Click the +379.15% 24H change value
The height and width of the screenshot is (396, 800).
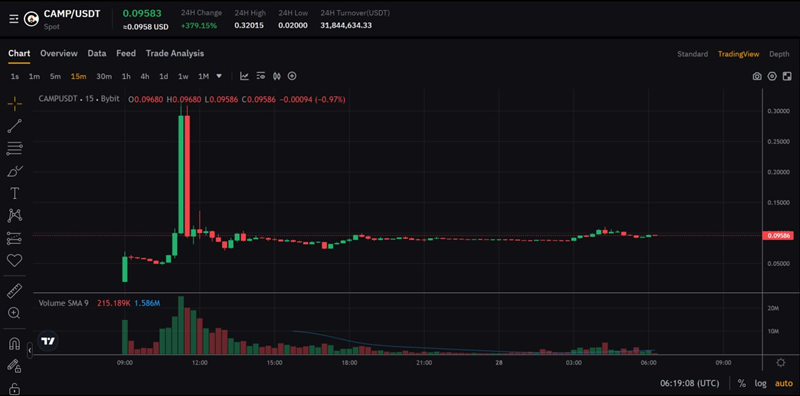tap(199, 25)
